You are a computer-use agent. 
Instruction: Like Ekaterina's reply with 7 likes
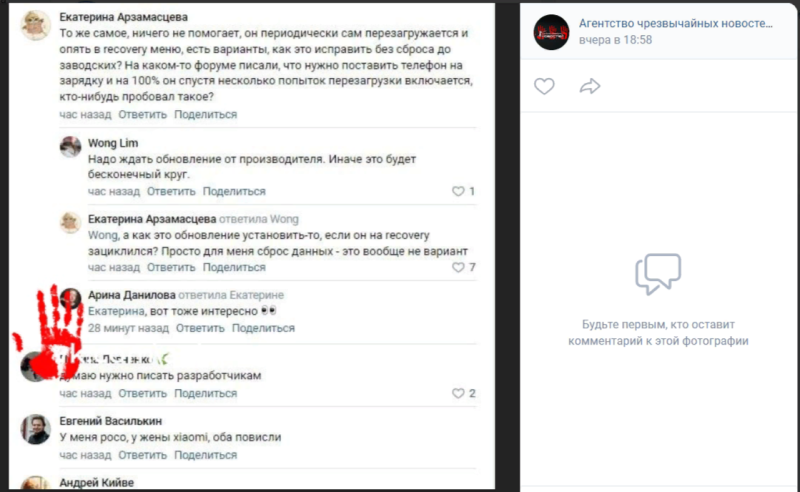(459, 268)
